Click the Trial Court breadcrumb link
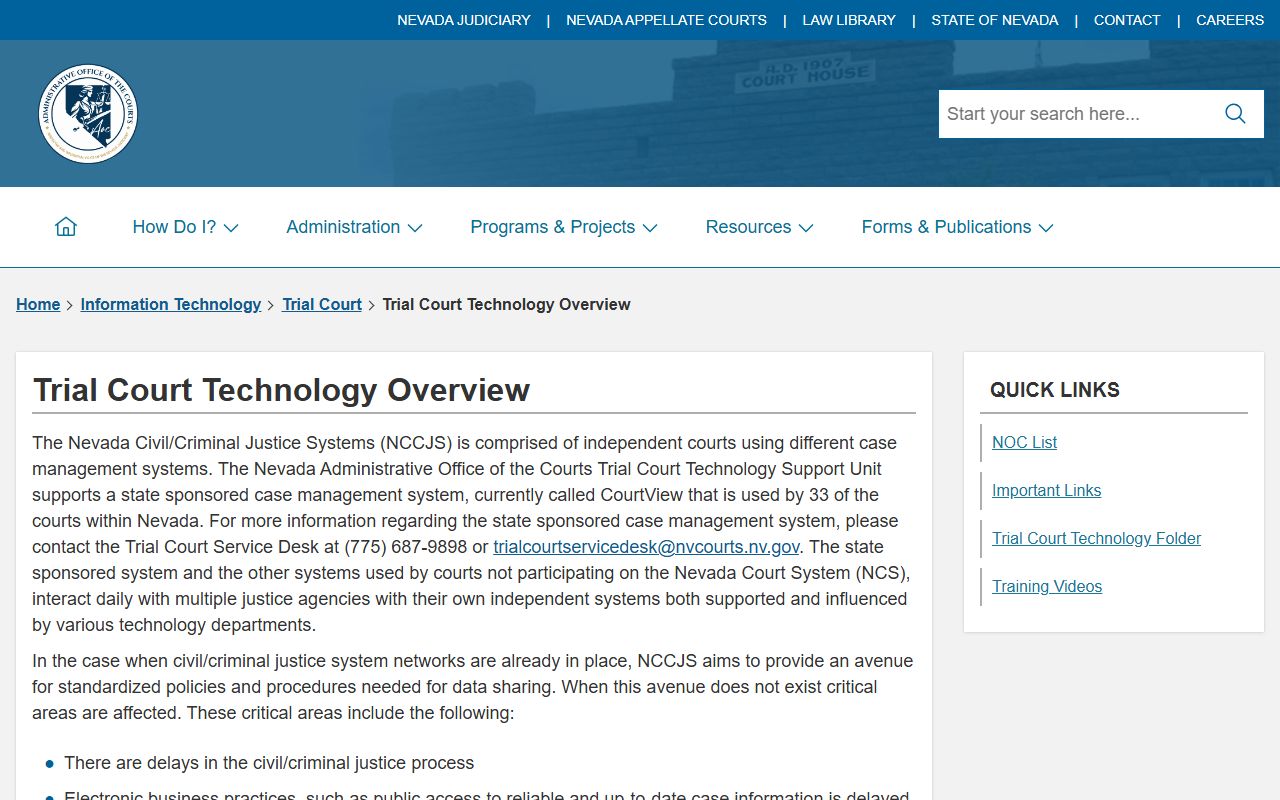This screenshot has height=800, width=1280. point(322,304)
